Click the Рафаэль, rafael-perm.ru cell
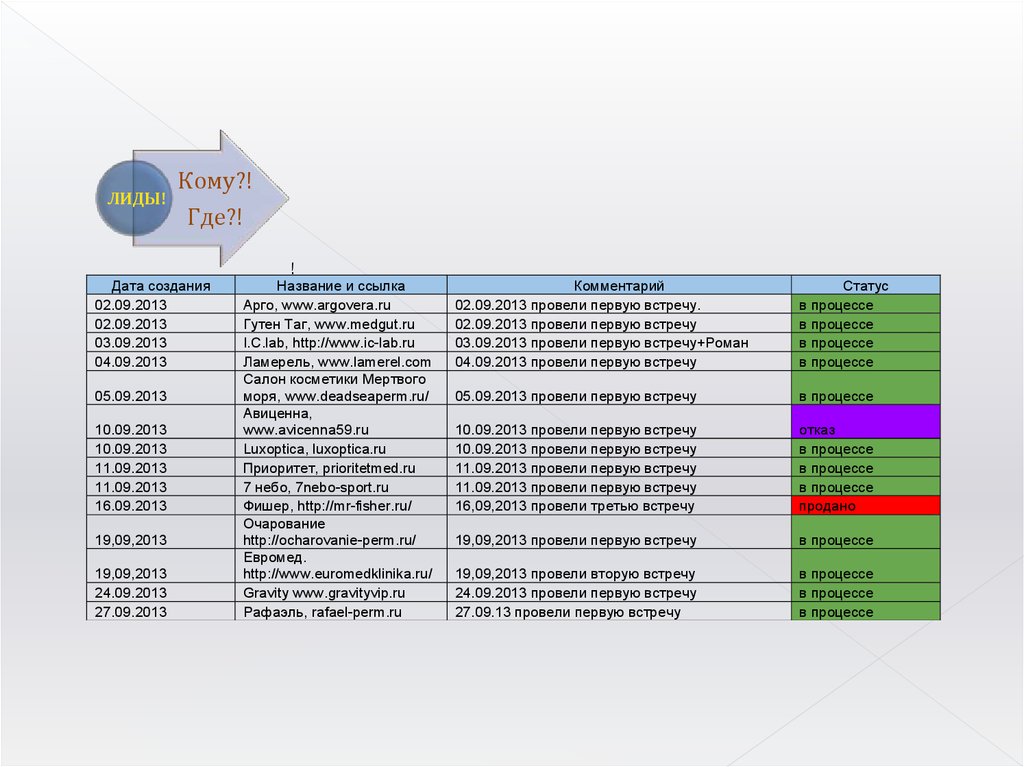 tap(341, 612)
